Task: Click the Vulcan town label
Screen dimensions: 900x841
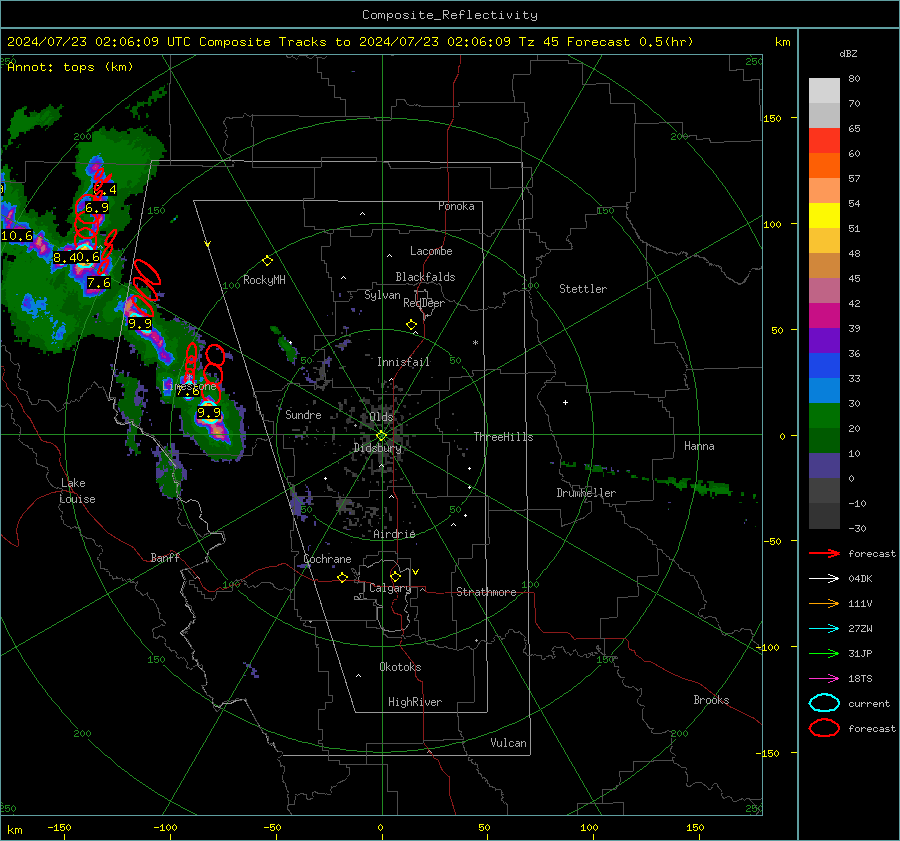Action: point(508,743)
